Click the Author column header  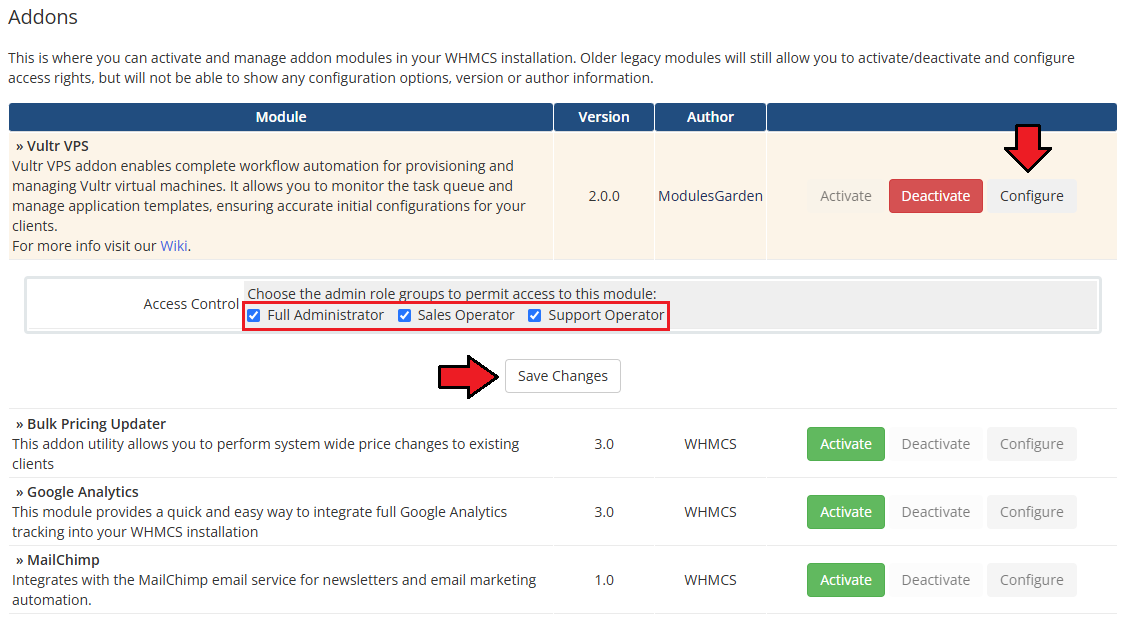click(x=710, y=117)
